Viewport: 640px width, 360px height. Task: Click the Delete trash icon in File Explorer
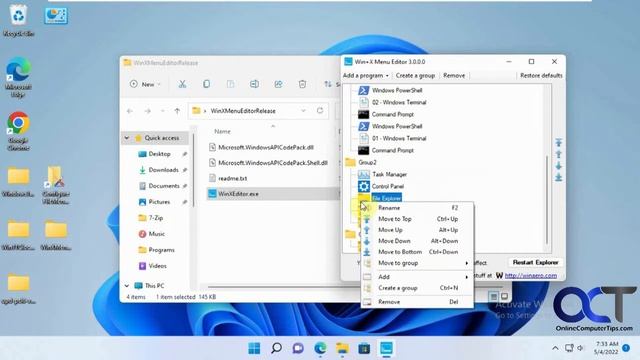point(302,84)
